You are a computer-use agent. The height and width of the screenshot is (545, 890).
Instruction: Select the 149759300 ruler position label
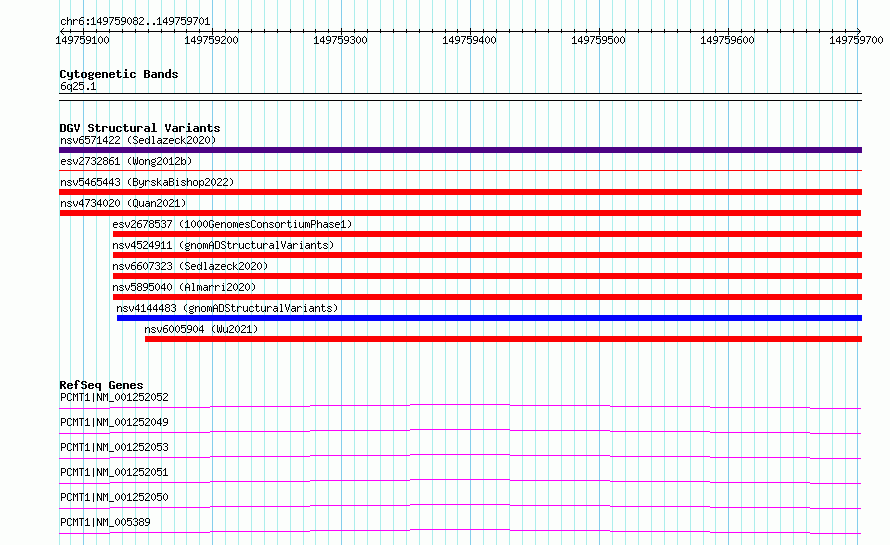(340, 40)
